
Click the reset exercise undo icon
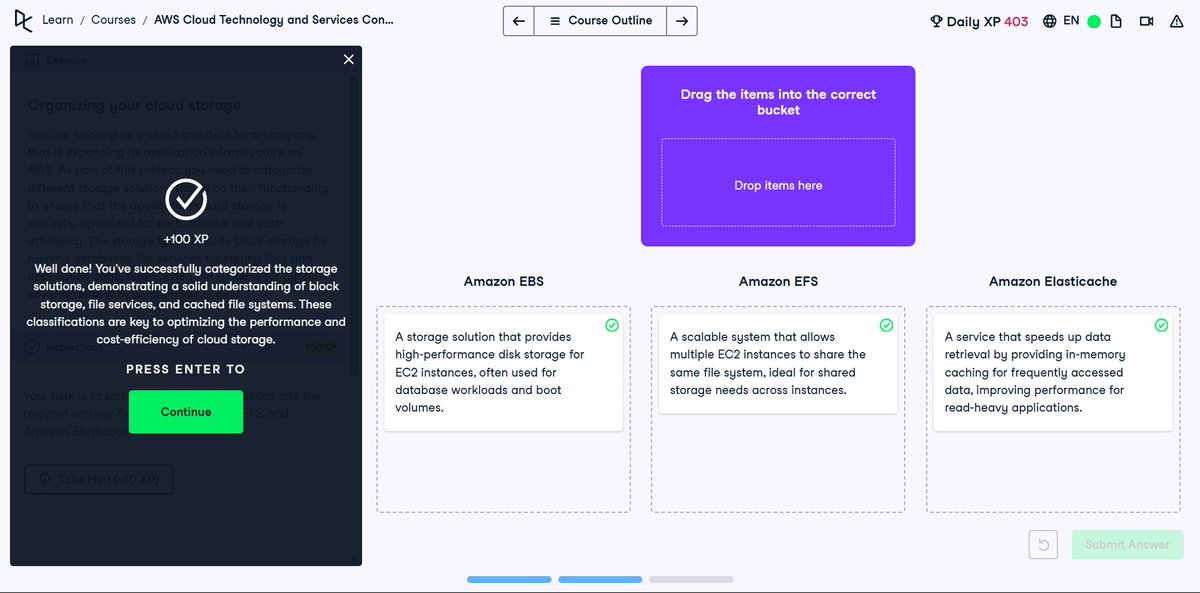click(x=1043, y=544)
